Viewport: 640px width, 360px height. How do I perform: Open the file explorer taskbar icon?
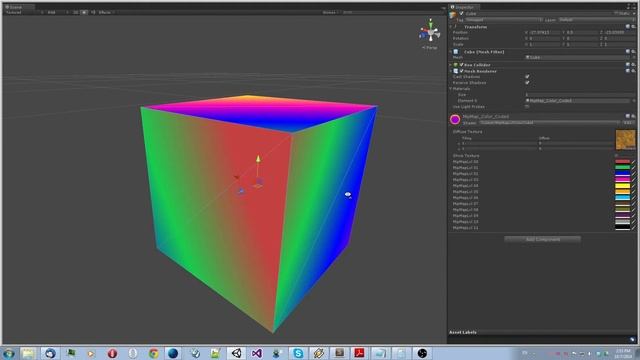[28, 353]
